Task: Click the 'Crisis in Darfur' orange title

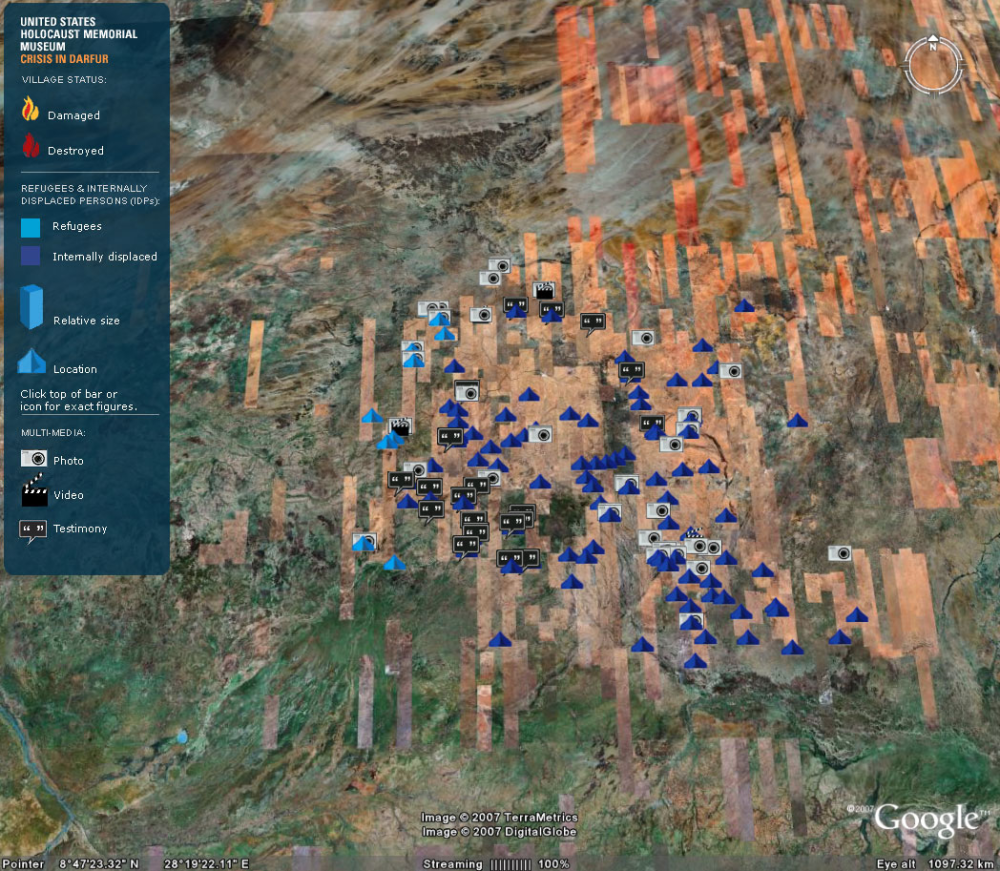Action: coord(64,59)
